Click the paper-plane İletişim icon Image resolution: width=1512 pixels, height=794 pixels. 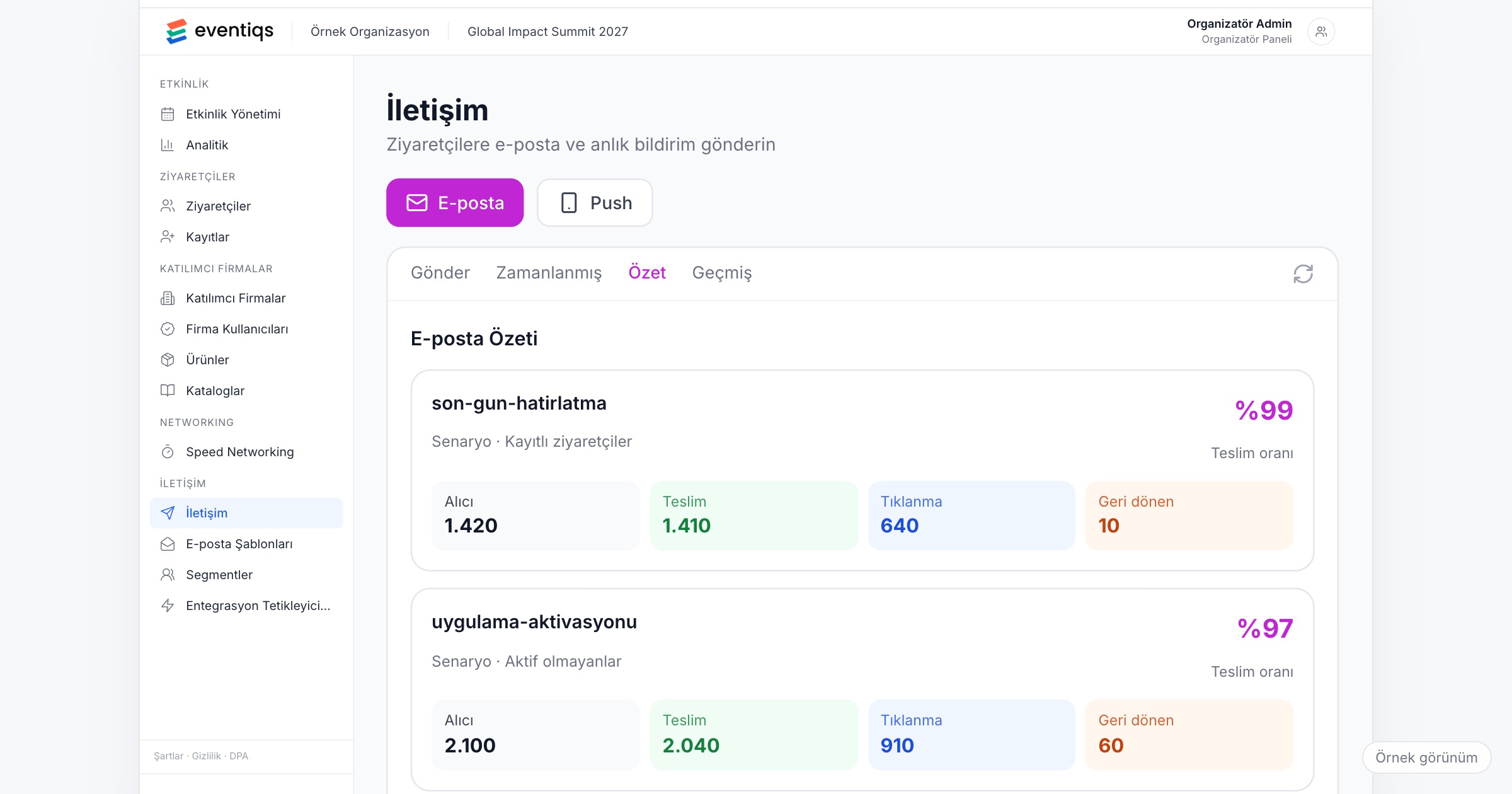coord(168,513)
